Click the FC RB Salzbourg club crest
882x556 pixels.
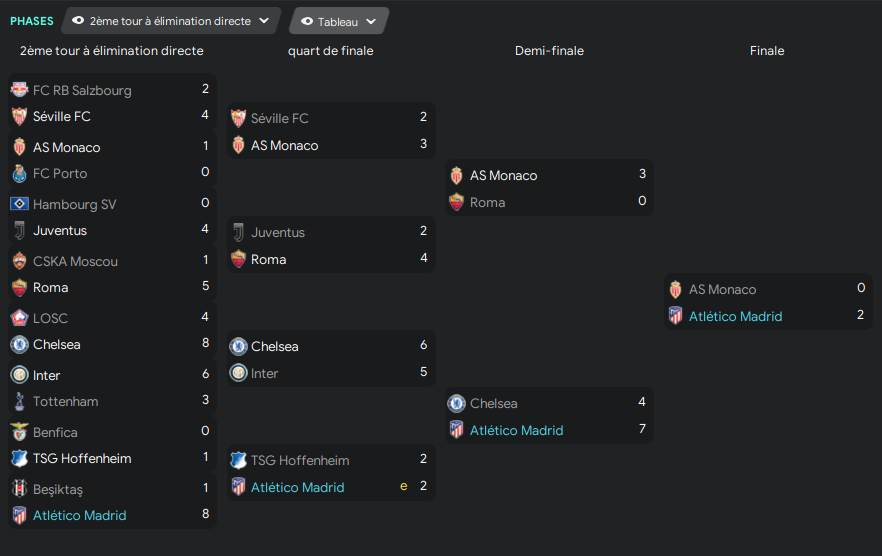pos(18,90)
